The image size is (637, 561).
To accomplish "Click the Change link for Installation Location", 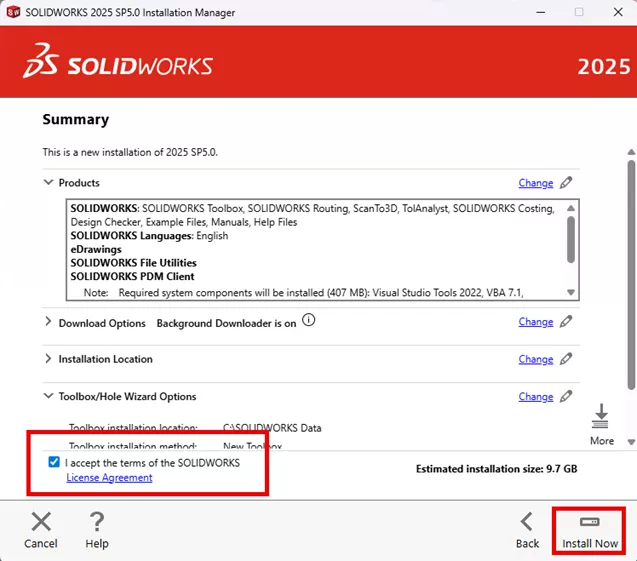I will pos(535,360).
